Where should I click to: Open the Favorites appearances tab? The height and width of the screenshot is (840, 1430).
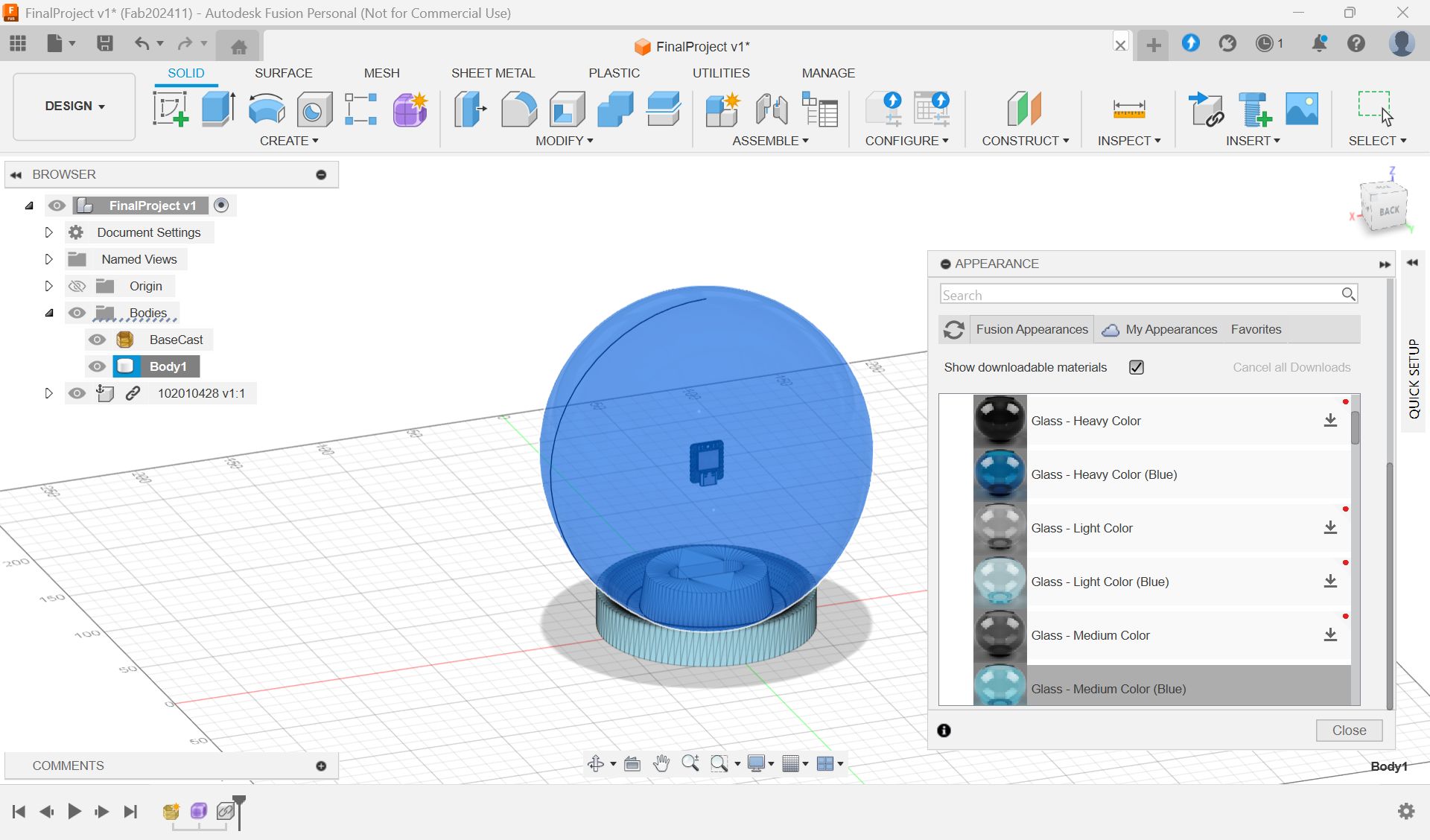tap(1256, 329)
